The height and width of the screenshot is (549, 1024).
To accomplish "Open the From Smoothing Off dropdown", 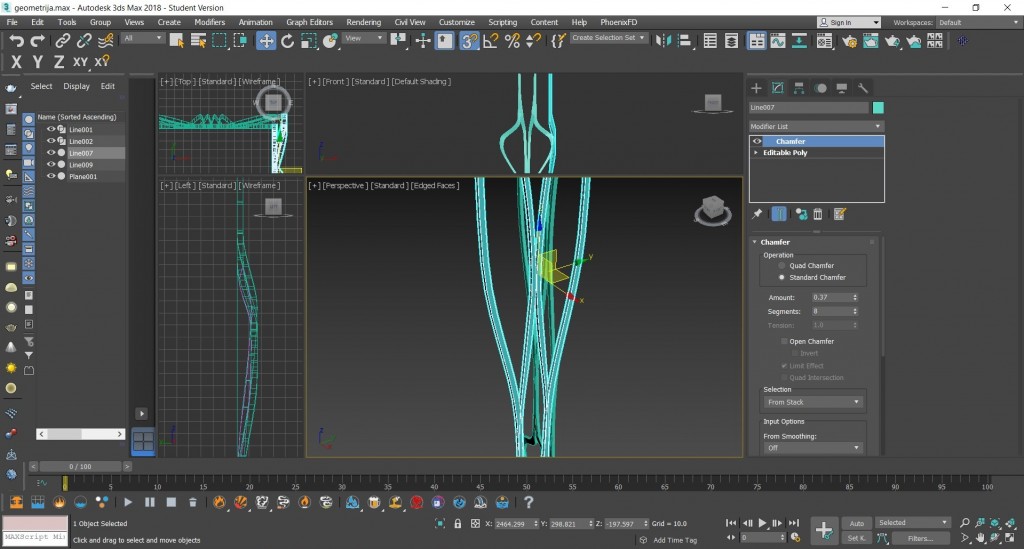I will point(813,448).
